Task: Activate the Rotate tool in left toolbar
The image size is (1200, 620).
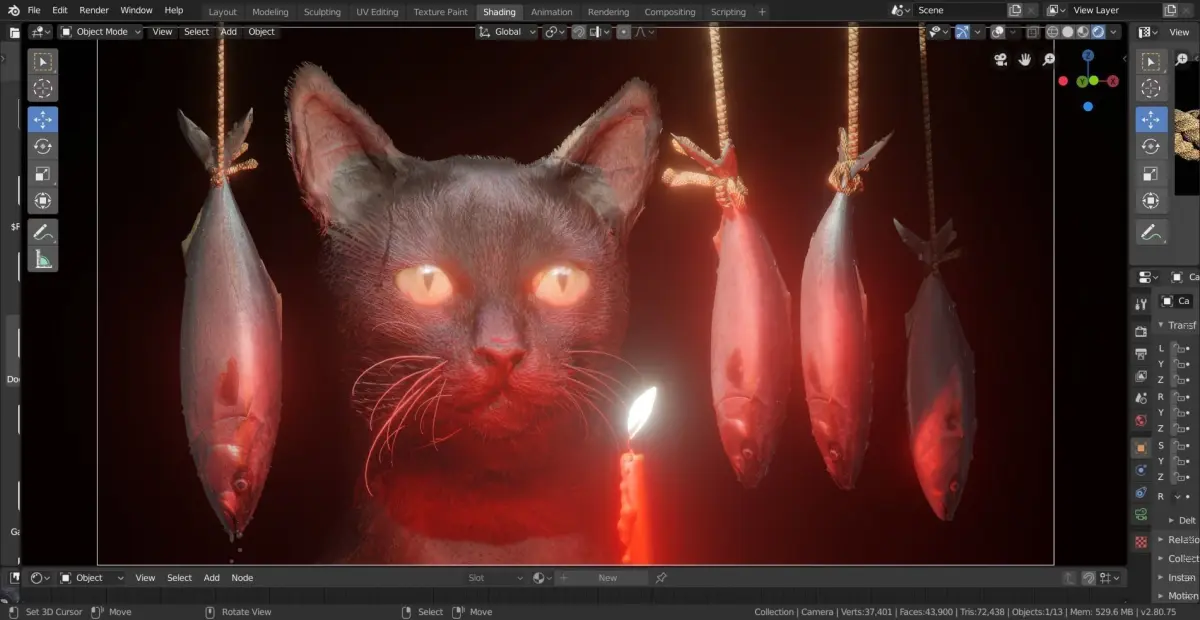Action: [43, 147]
